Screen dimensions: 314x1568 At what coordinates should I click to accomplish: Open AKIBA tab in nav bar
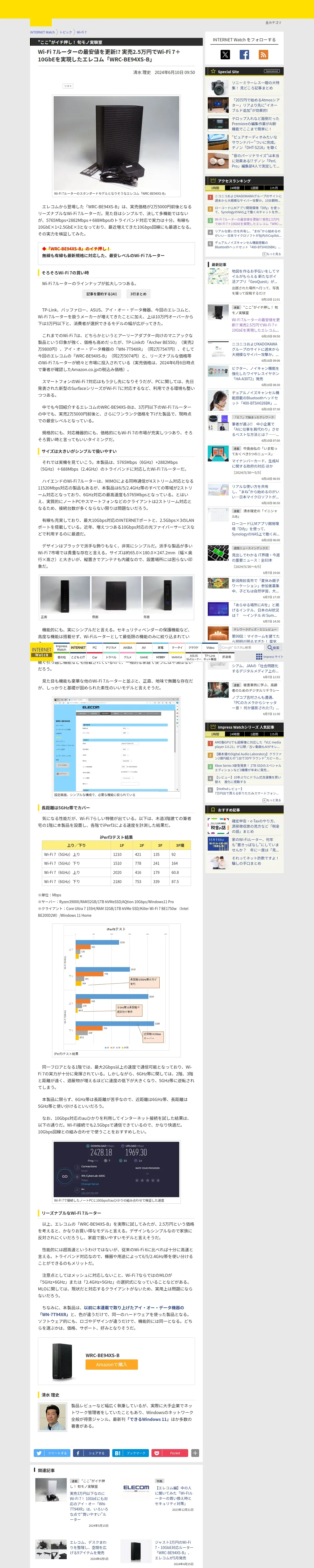[x=127, y=648]
